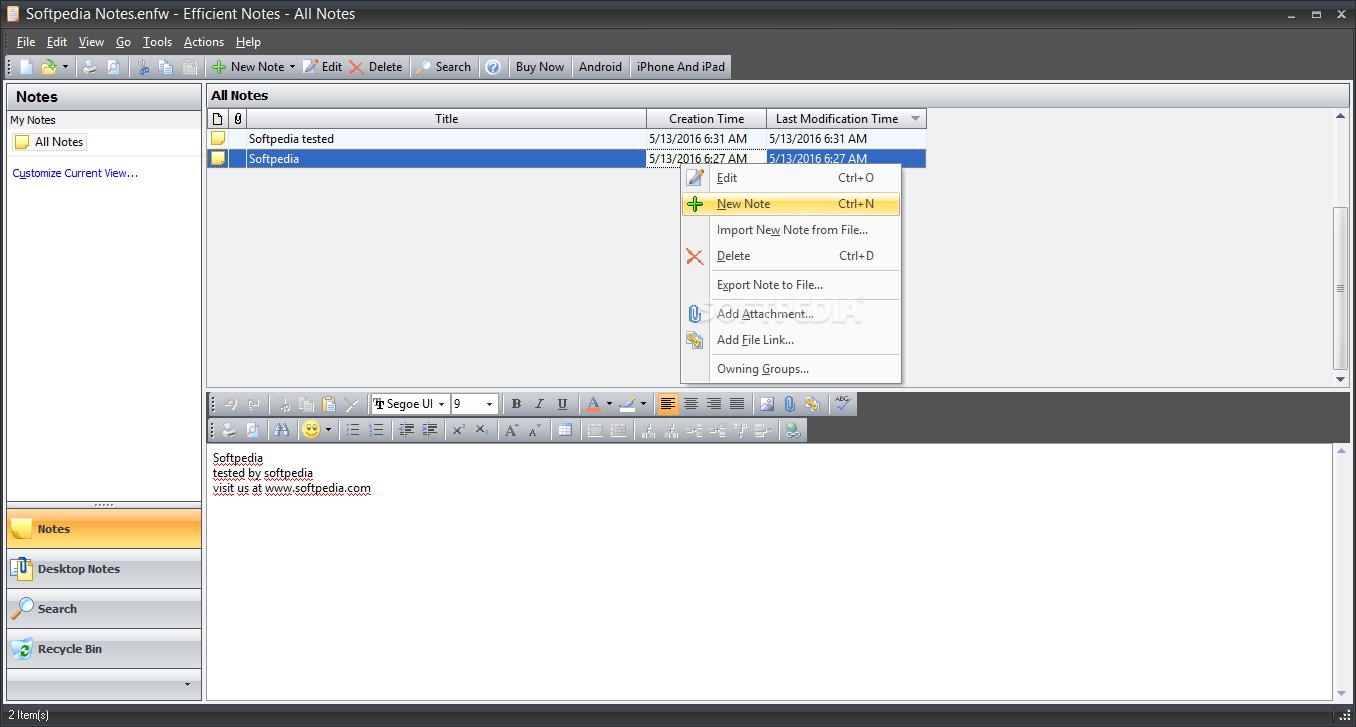Viewport: 1356px width, 727px height.
Task: Click the Search toolbar button
Action: [x=443, y=67]
